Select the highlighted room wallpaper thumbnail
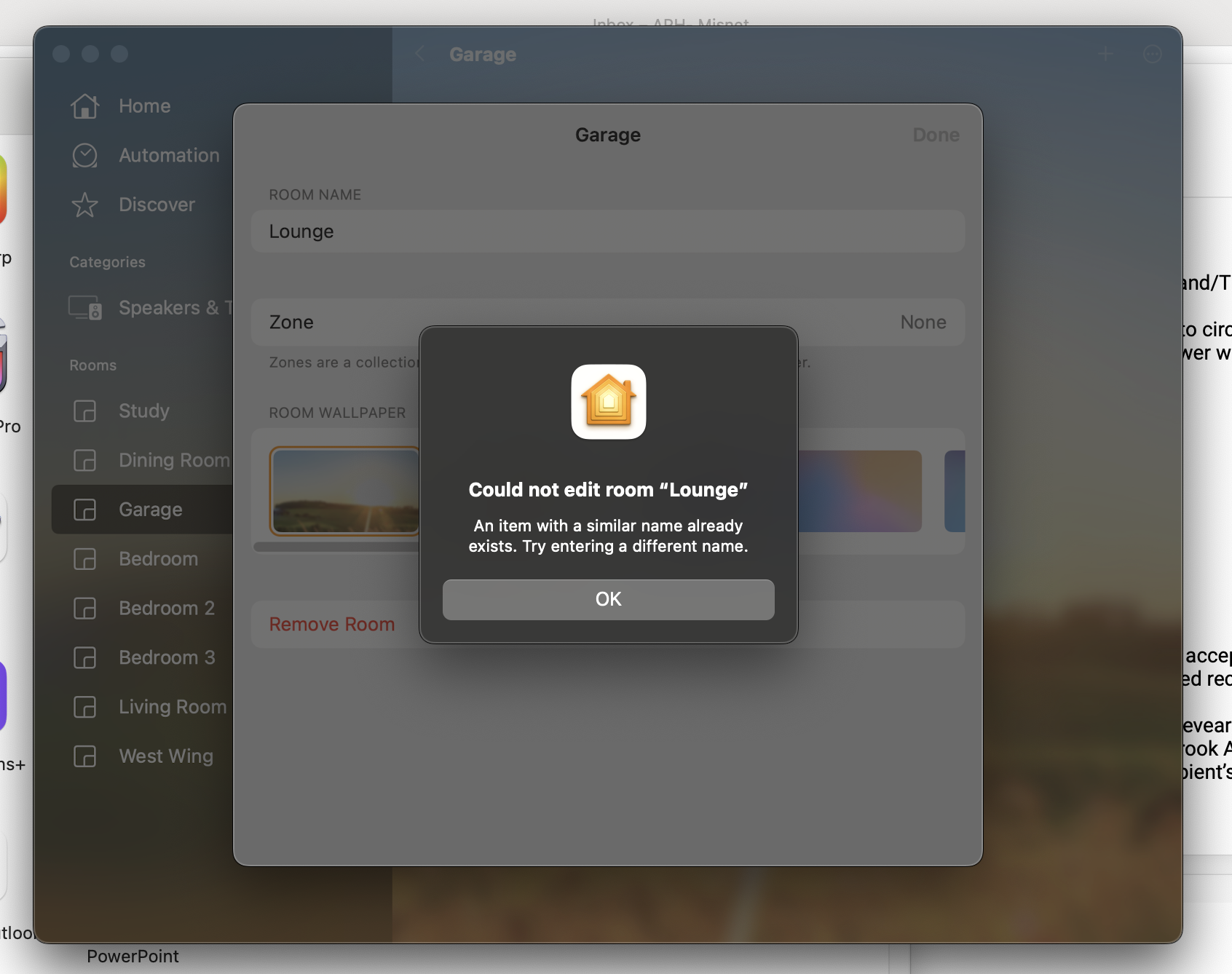The image size is (1232, 974). point(345,491)
